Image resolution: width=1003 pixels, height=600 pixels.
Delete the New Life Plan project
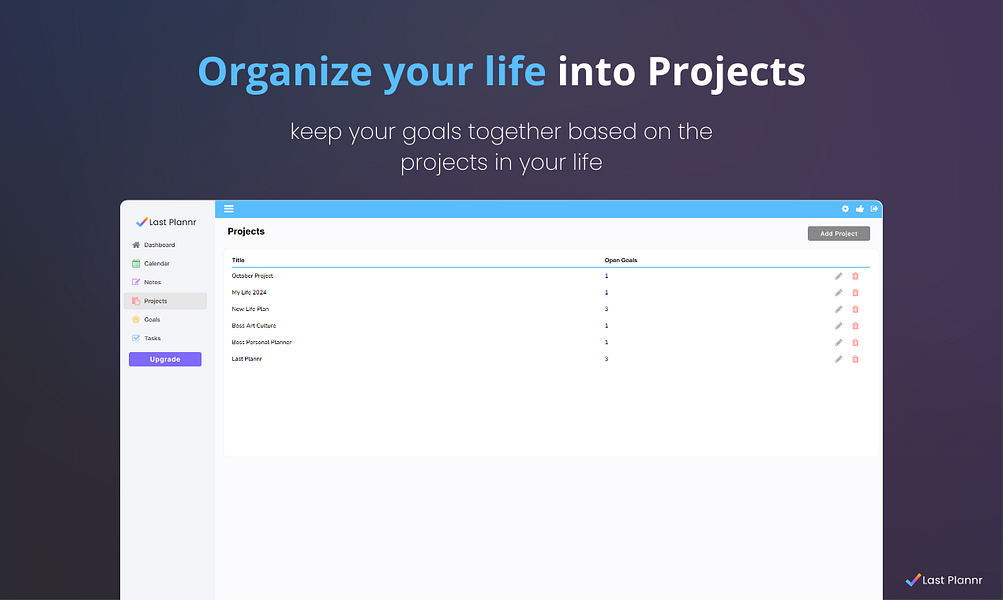point(855,310)
